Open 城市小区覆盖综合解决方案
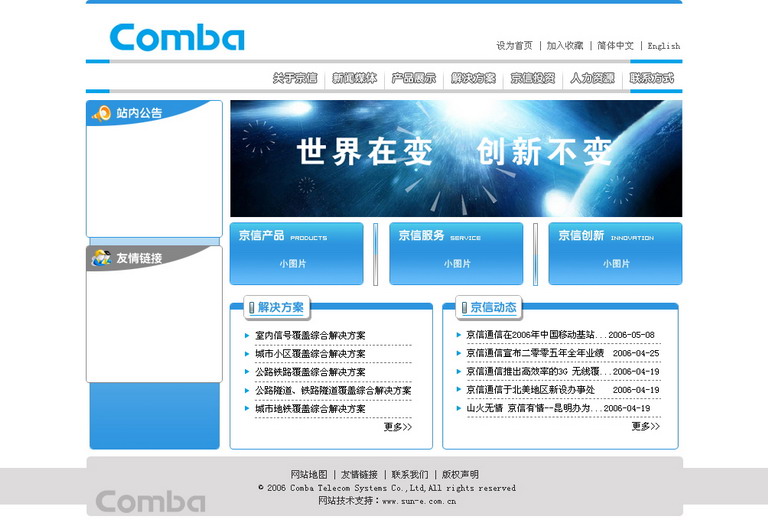 coord(310,354)
